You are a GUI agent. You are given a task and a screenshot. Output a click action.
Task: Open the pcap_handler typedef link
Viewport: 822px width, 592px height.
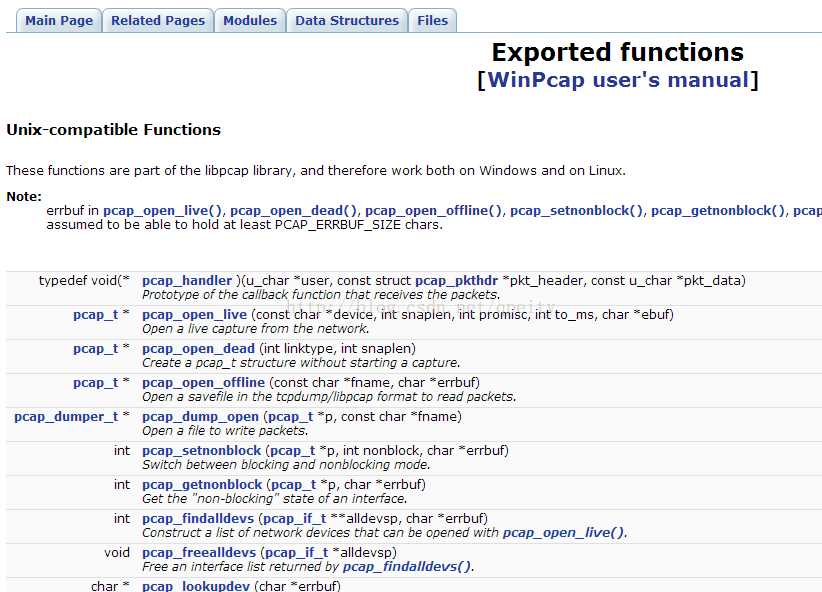pyautogui.click(x=187, y=281)
